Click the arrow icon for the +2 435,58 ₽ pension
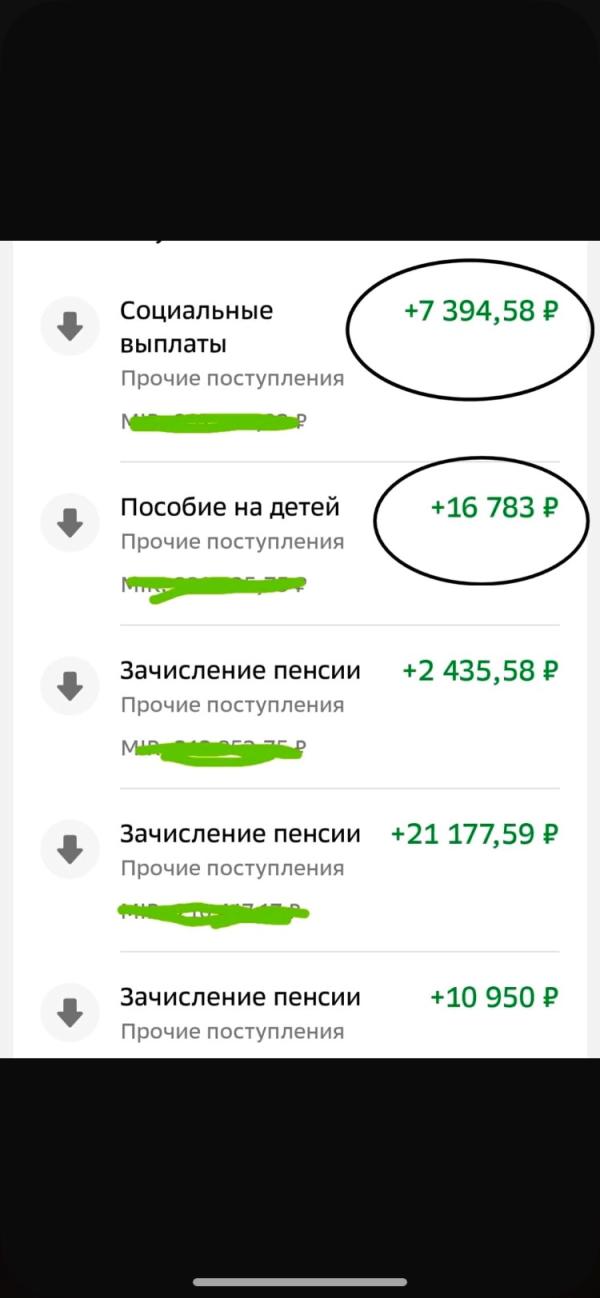Image resolution: width=600 pixels, height=1298 pixels. coord(69,685)
